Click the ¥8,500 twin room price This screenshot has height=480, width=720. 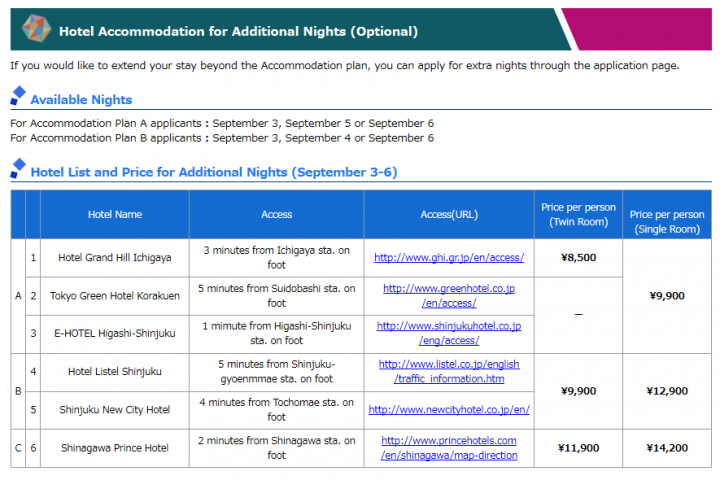(579, 258)
